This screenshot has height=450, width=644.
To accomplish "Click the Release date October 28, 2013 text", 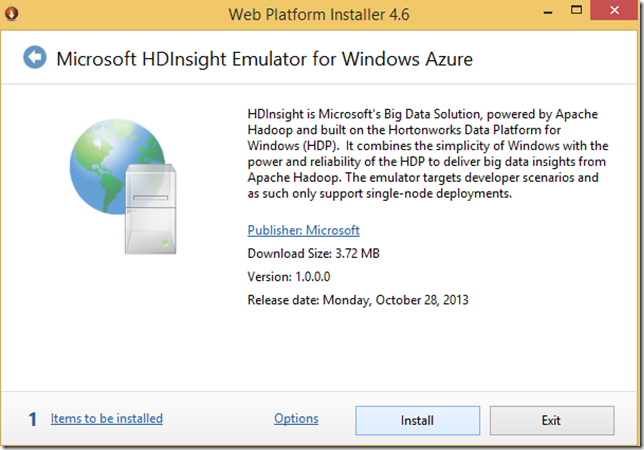I will 357,299.
